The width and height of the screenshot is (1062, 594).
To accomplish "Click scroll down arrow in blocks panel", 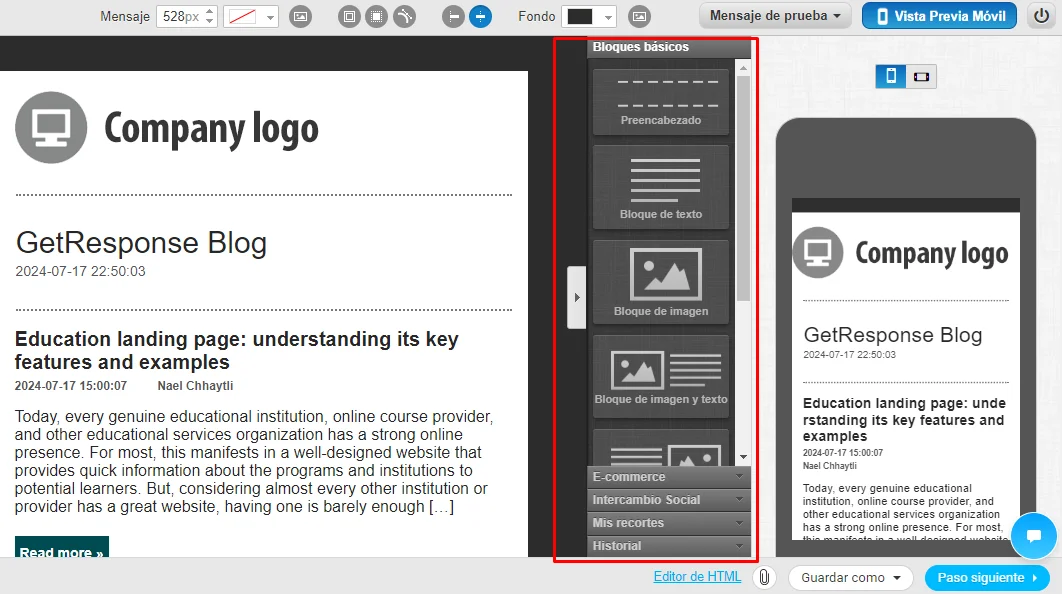I will (x=744, y=457).
